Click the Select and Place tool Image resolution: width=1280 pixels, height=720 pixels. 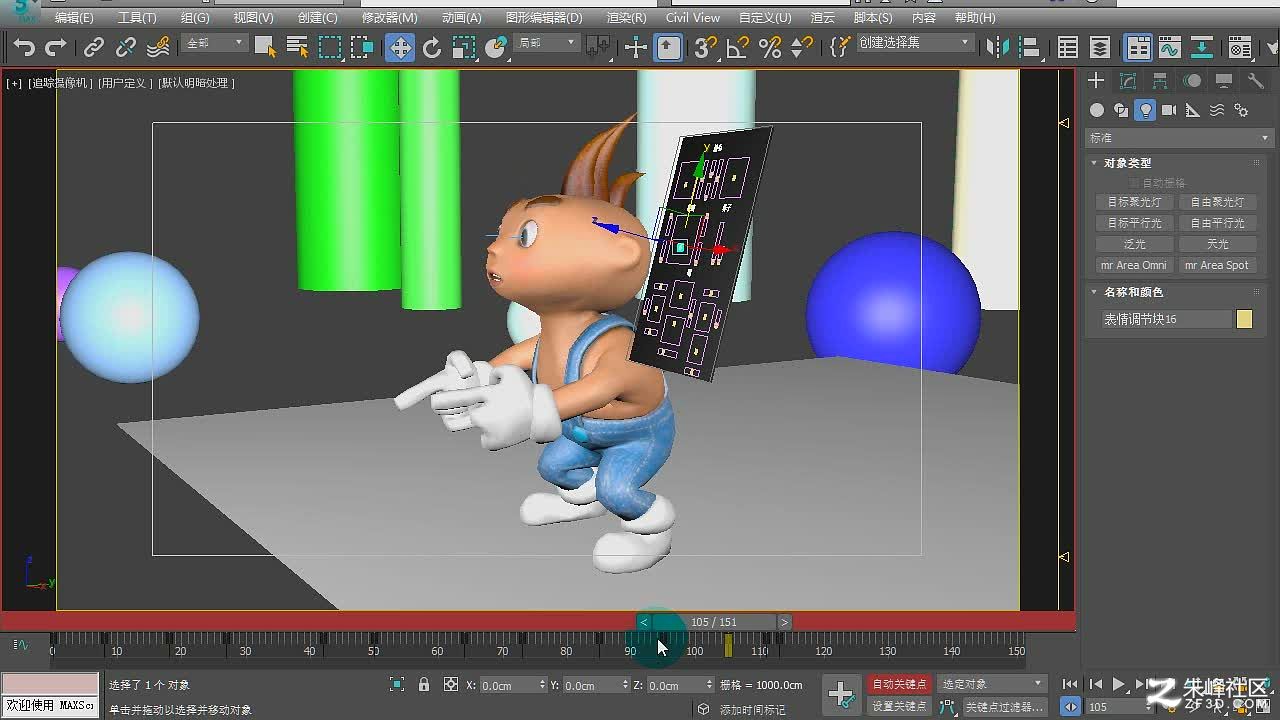point(496,47)
